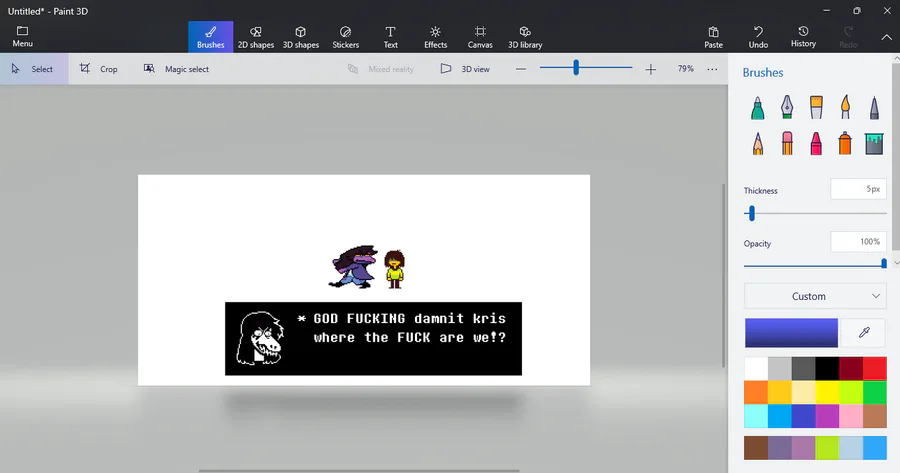Image resolution: width=900 pixels, height=473 pixels.
Task: Undo the last action
Action: (x=758, y=37)
